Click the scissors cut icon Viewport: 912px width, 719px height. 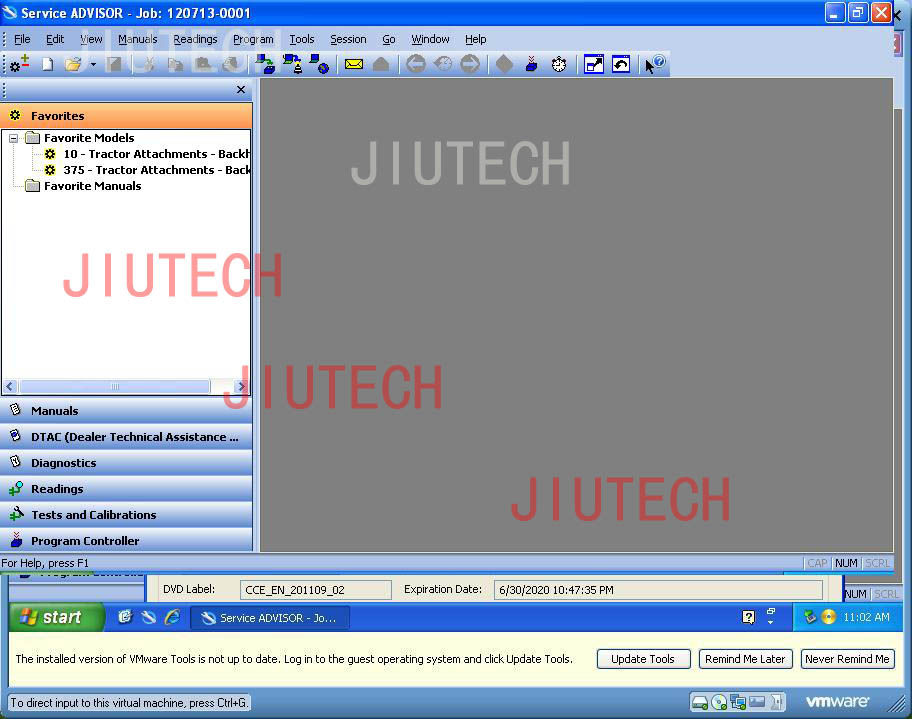(x=149, y=64)
